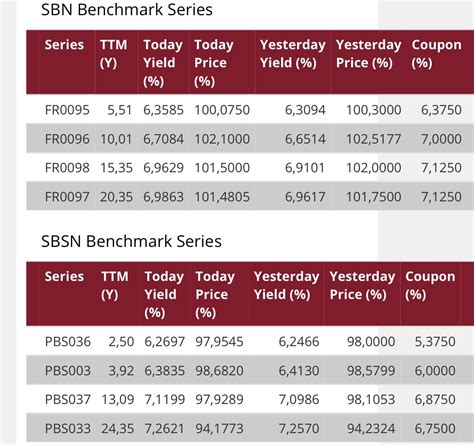The image size is (474, 445).
Task: Select the FR0098 series name
Action: pyautogui.click(x=67, y=168)
